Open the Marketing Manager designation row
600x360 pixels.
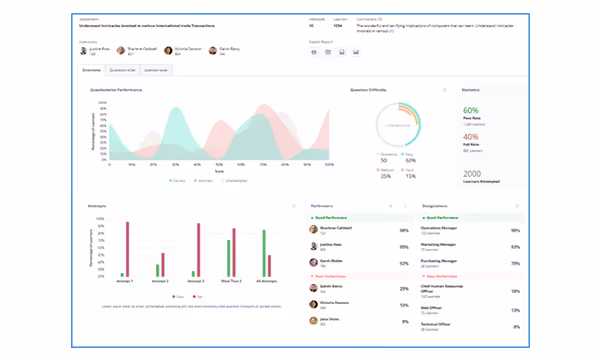pos(471,247)
